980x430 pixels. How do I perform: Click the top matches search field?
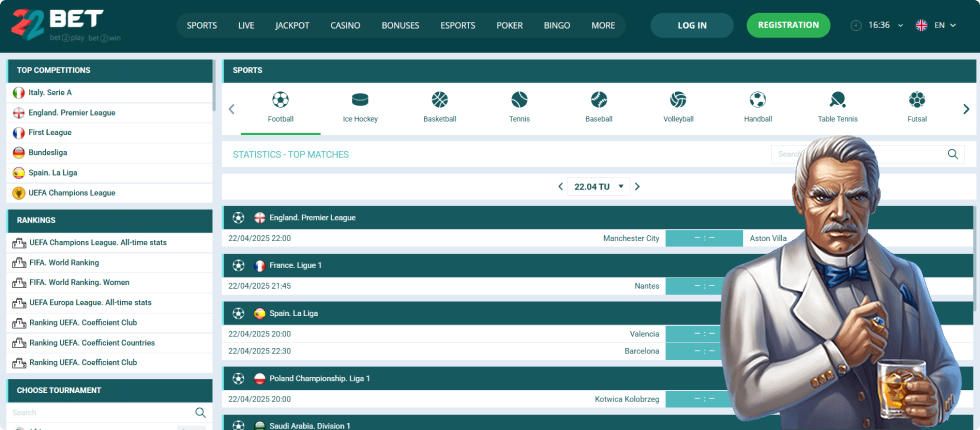coord(868,154)
